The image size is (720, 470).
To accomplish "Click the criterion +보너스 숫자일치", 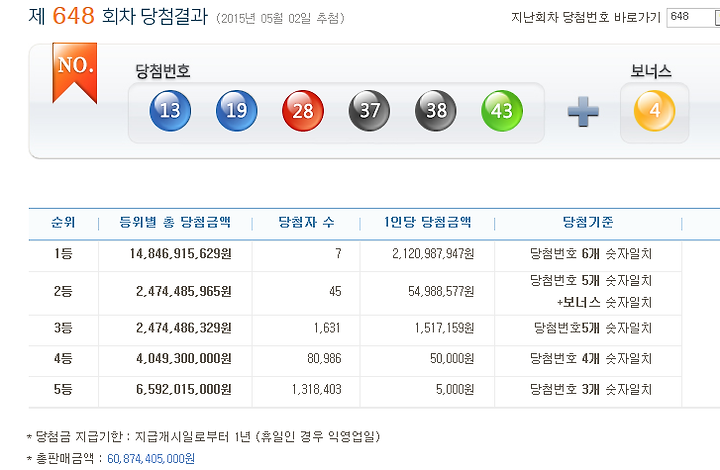I will point(604,302).
